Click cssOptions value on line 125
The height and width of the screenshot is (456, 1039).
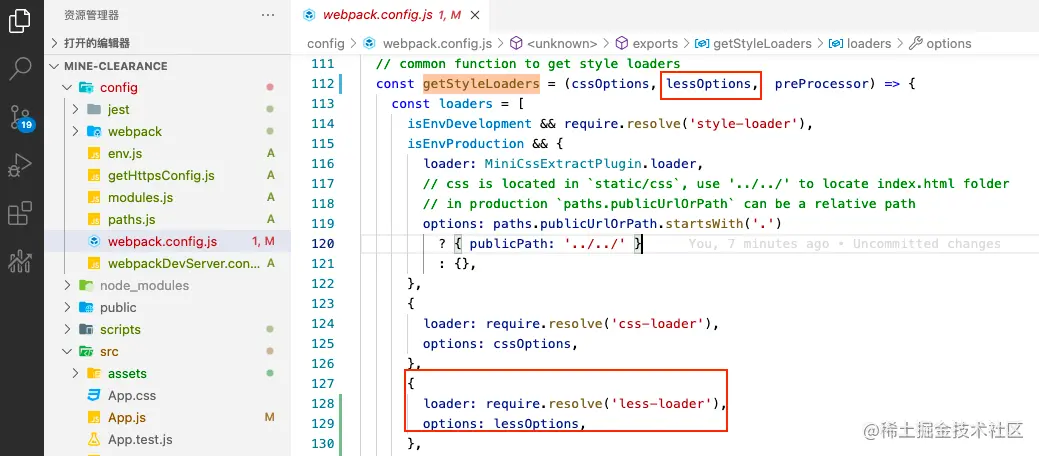[532, 343]
